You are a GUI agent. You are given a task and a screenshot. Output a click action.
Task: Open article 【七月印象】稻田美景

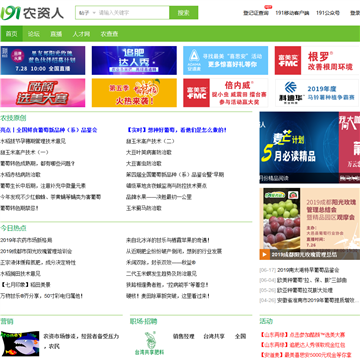tap(25, 285)
